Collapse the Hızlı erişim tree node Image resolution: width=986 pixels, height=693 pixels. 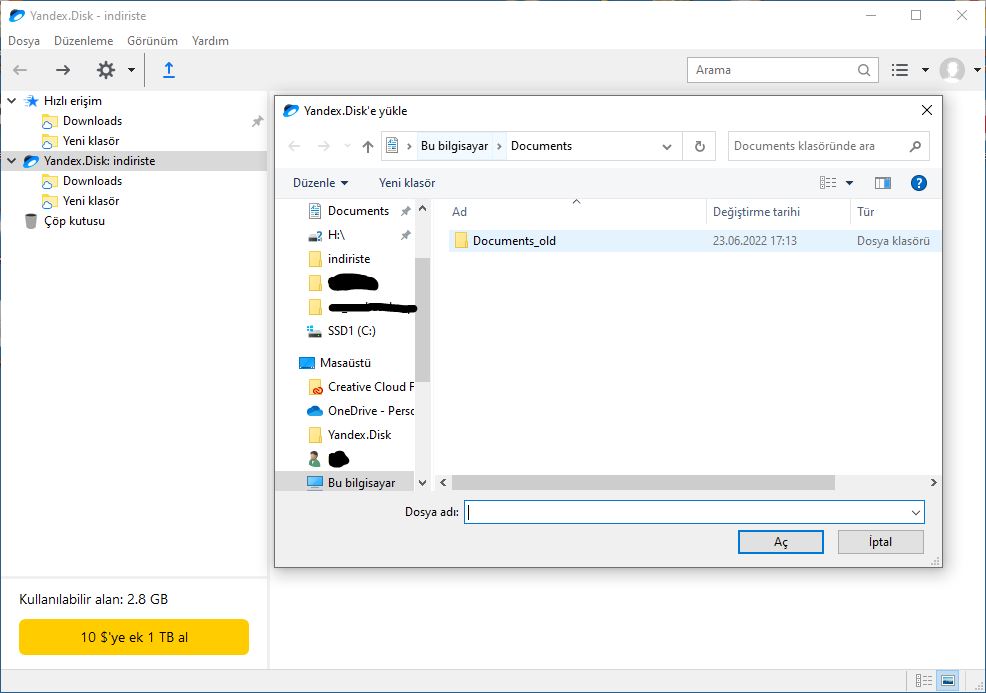(12, 101)
